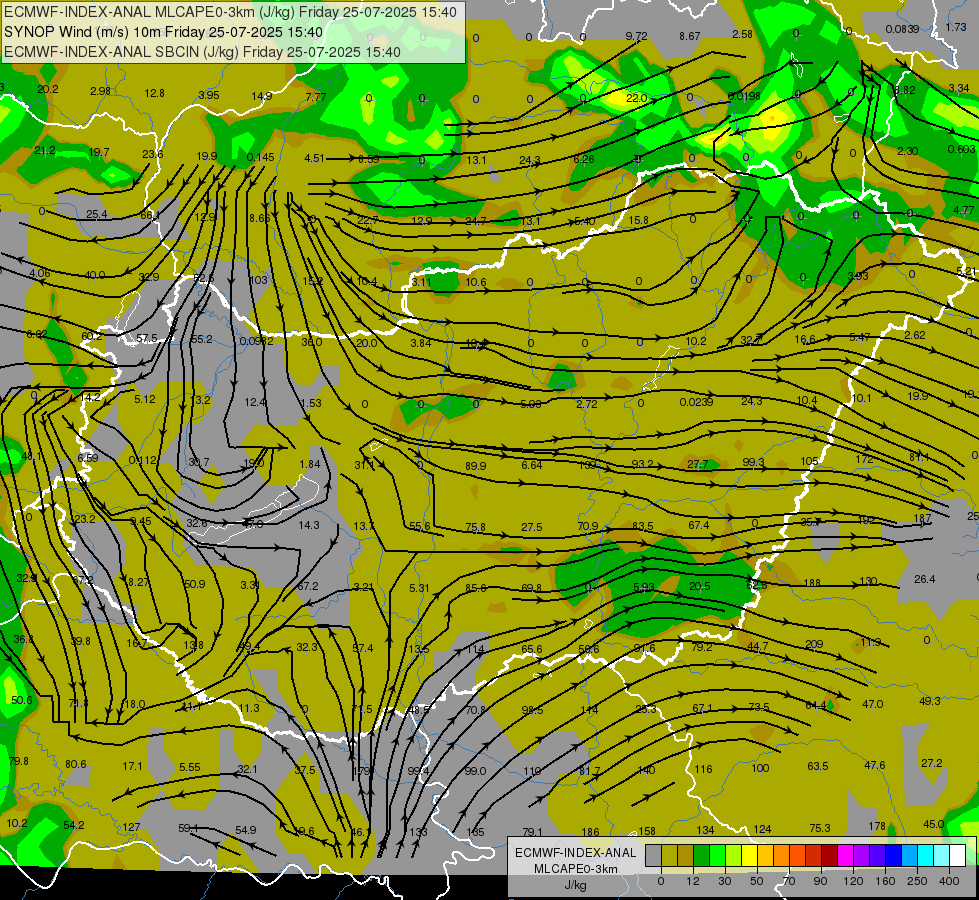The height and width of the screenshot is (900, 979).
Task: Click the map value '75.8'
Action: 476,527
